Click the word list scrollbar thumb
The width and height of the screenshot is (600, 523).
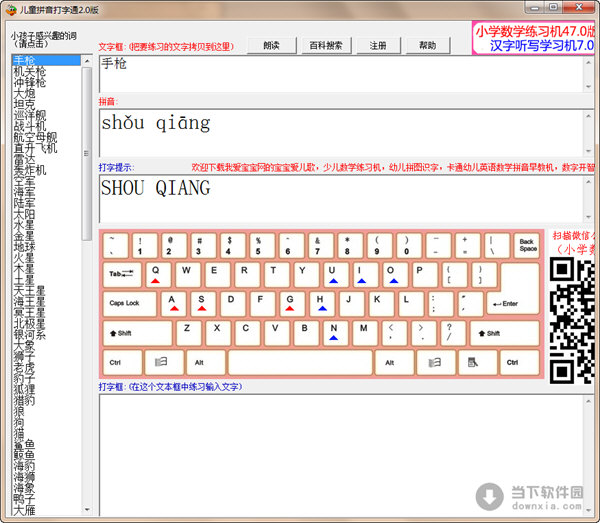pos(87,153)
